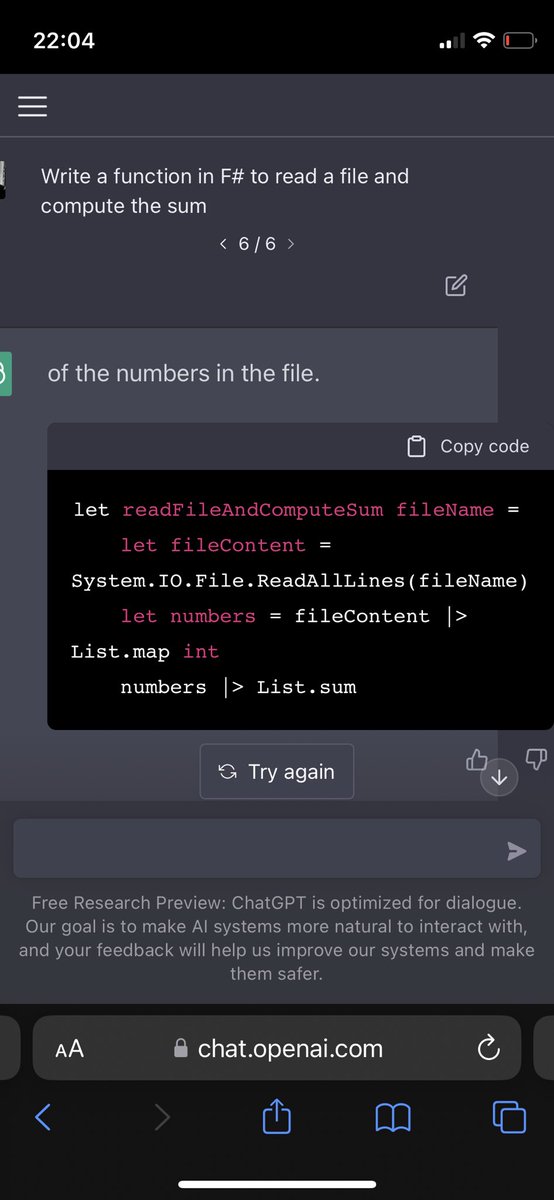
Task: Tap the 6 / 6 version counter
Action: 257,243
